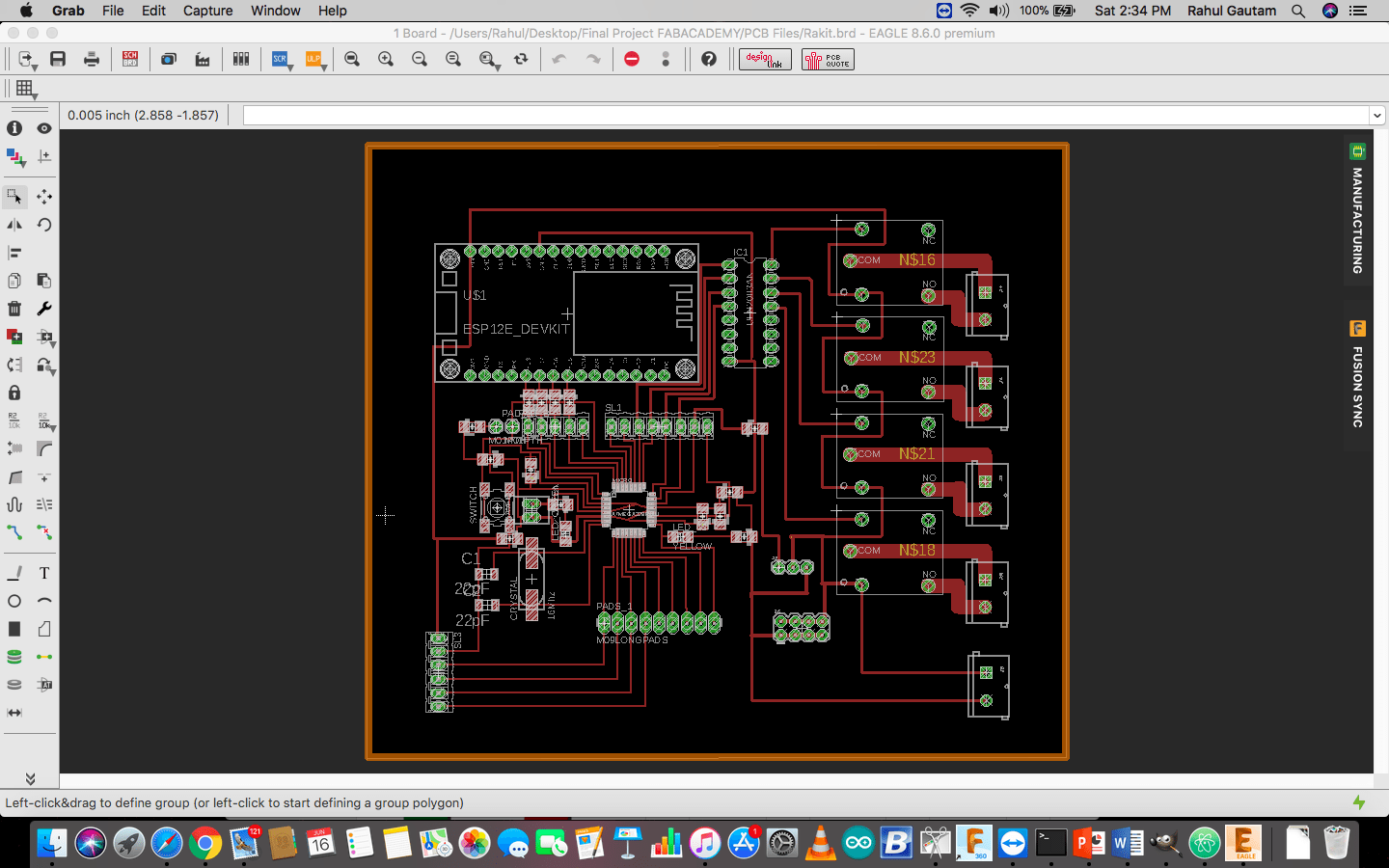
Task: Click the red Stop command button
Action: click(x=632, y=59)
